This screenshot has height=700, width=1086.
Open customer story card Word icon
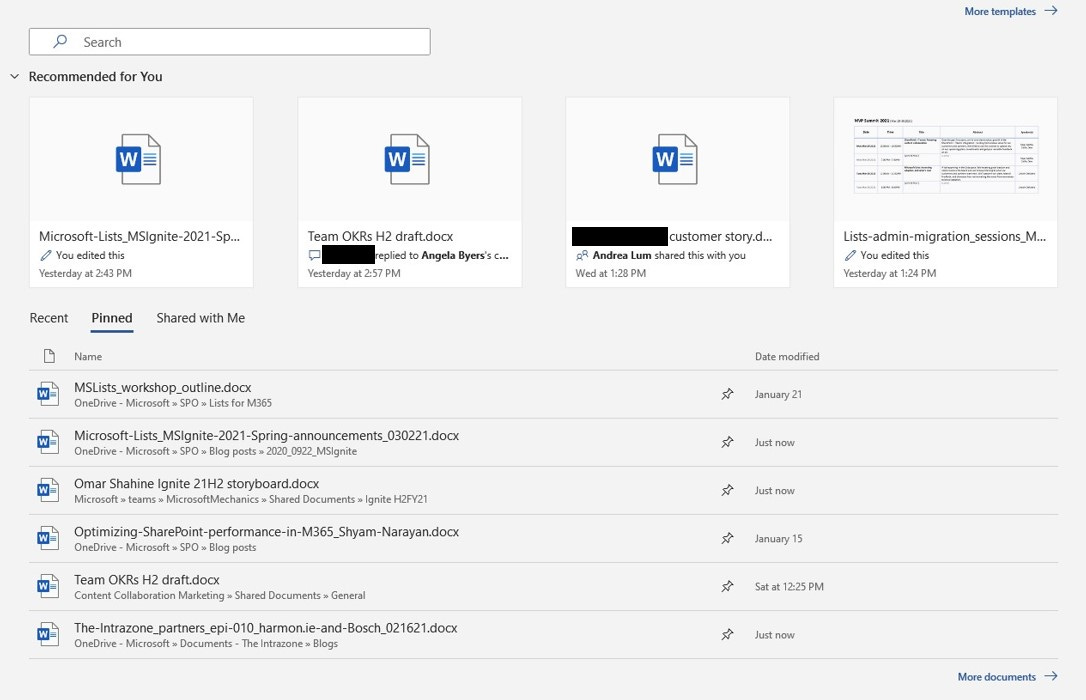(675, 159)
